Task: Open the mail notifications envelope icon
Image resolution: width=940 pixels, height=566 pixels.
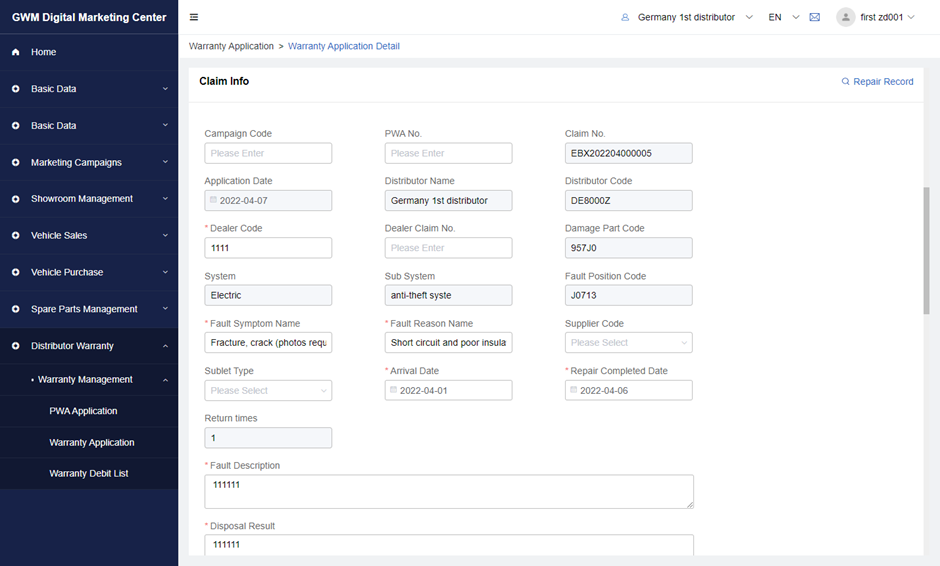Action: (x=815, y=17)
